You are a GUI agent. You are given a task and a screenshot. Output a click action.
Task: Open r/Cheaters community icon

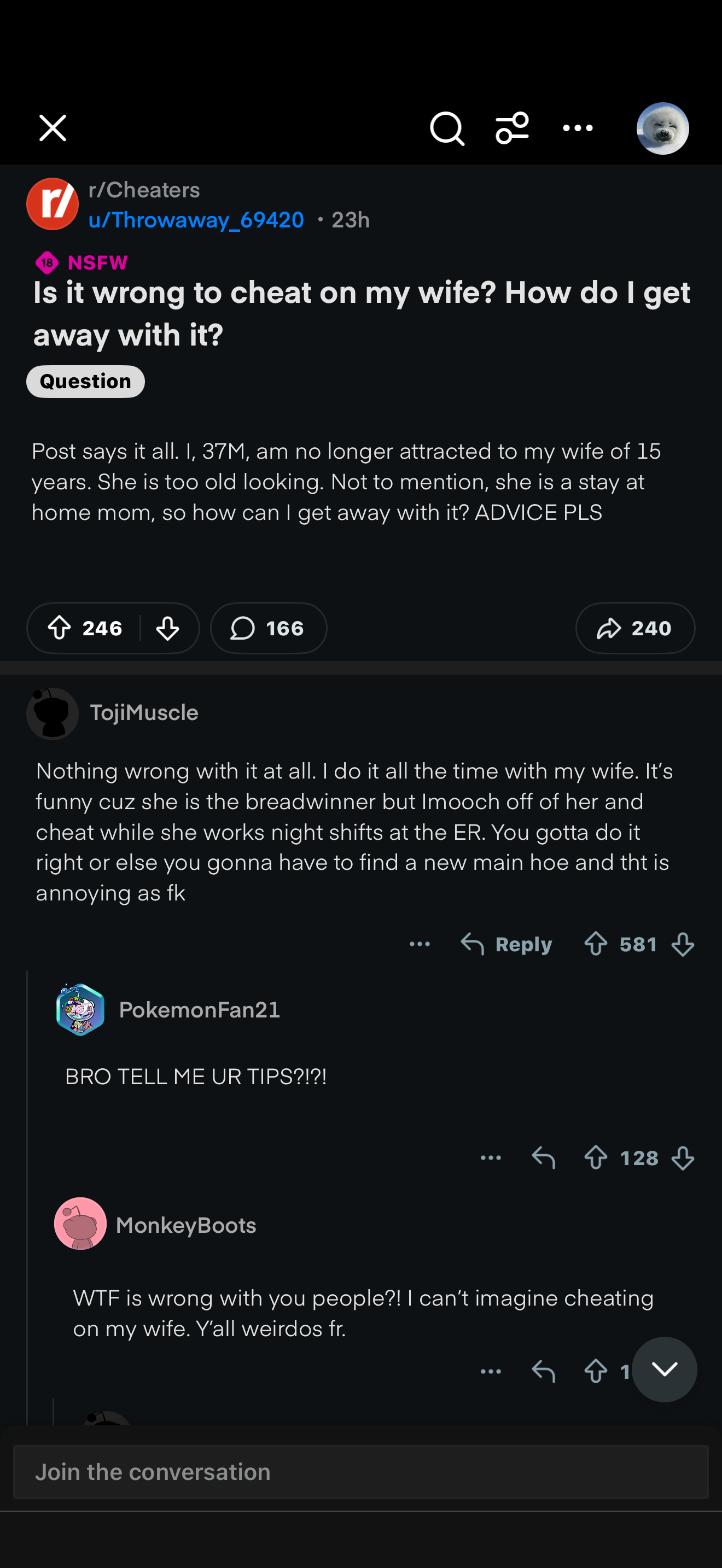tap(53, 204)
